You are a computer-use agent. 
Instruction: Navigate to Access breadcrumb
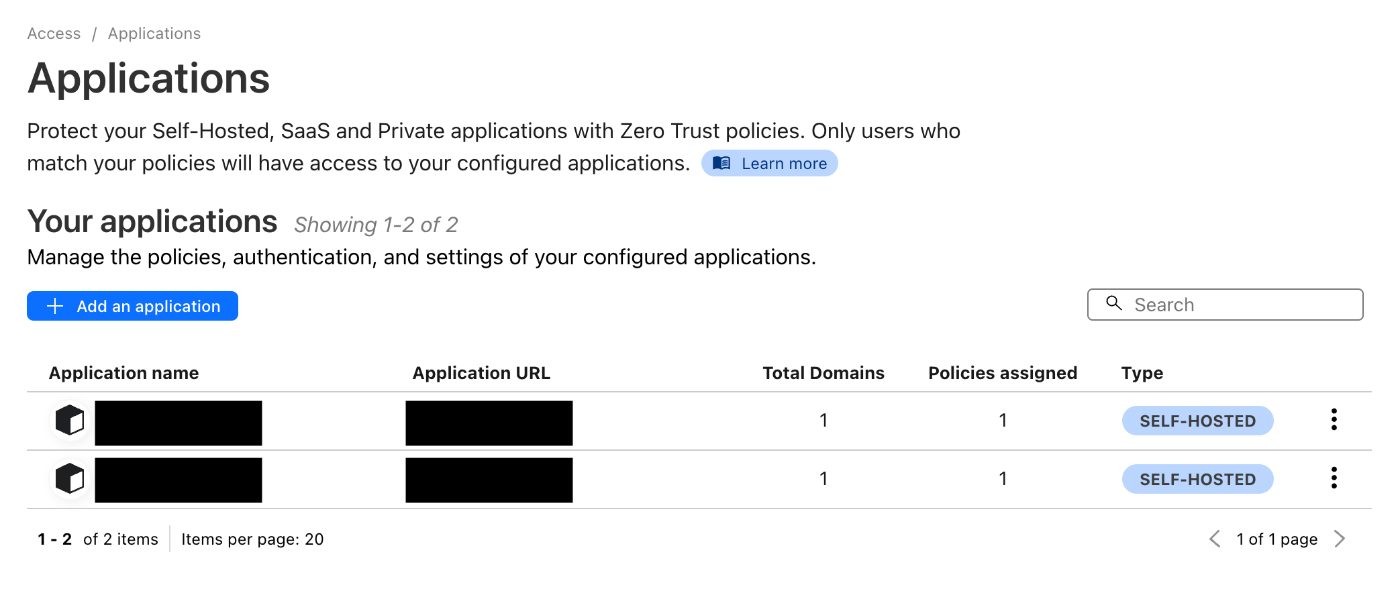(x=54, y=34)
